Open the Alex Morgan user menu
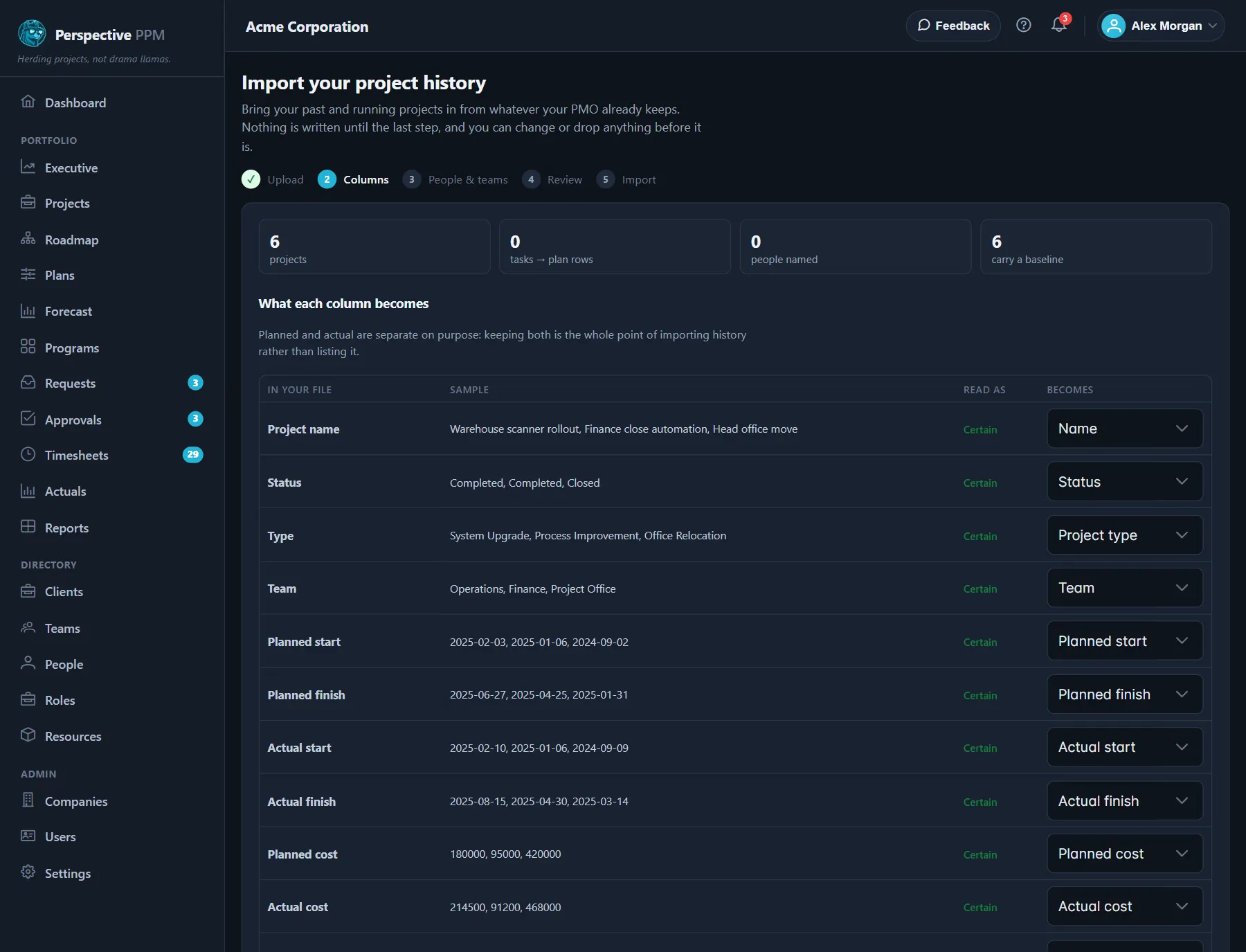1246x952 pixels. coord(1161,26)
